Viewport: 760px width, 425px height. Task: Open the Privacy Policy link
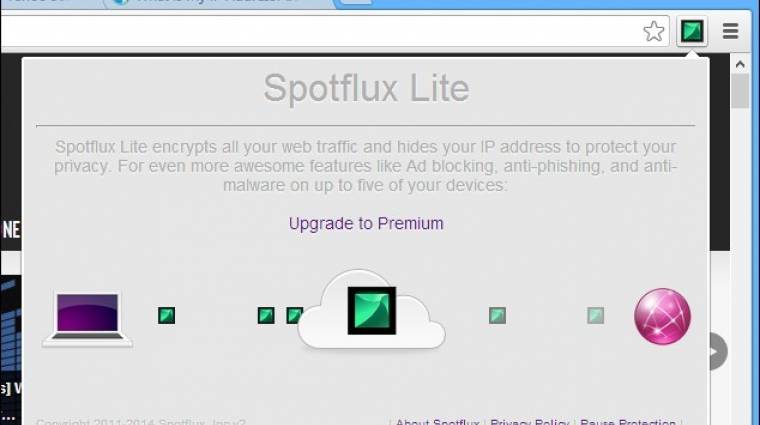(x=530, y=422)
